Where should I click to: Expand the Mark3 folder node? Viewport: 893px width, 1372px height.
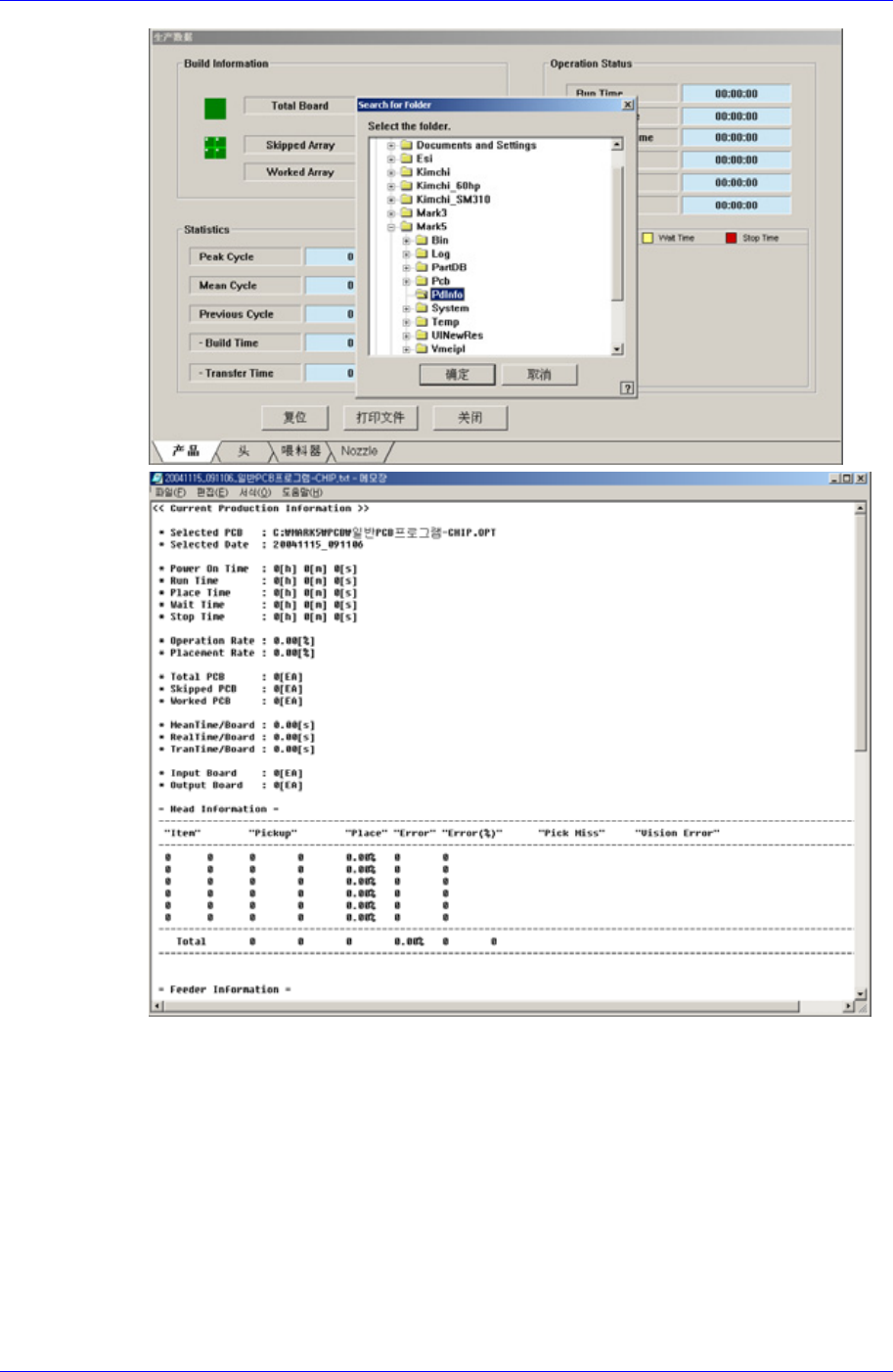click(x=391, y=213)
